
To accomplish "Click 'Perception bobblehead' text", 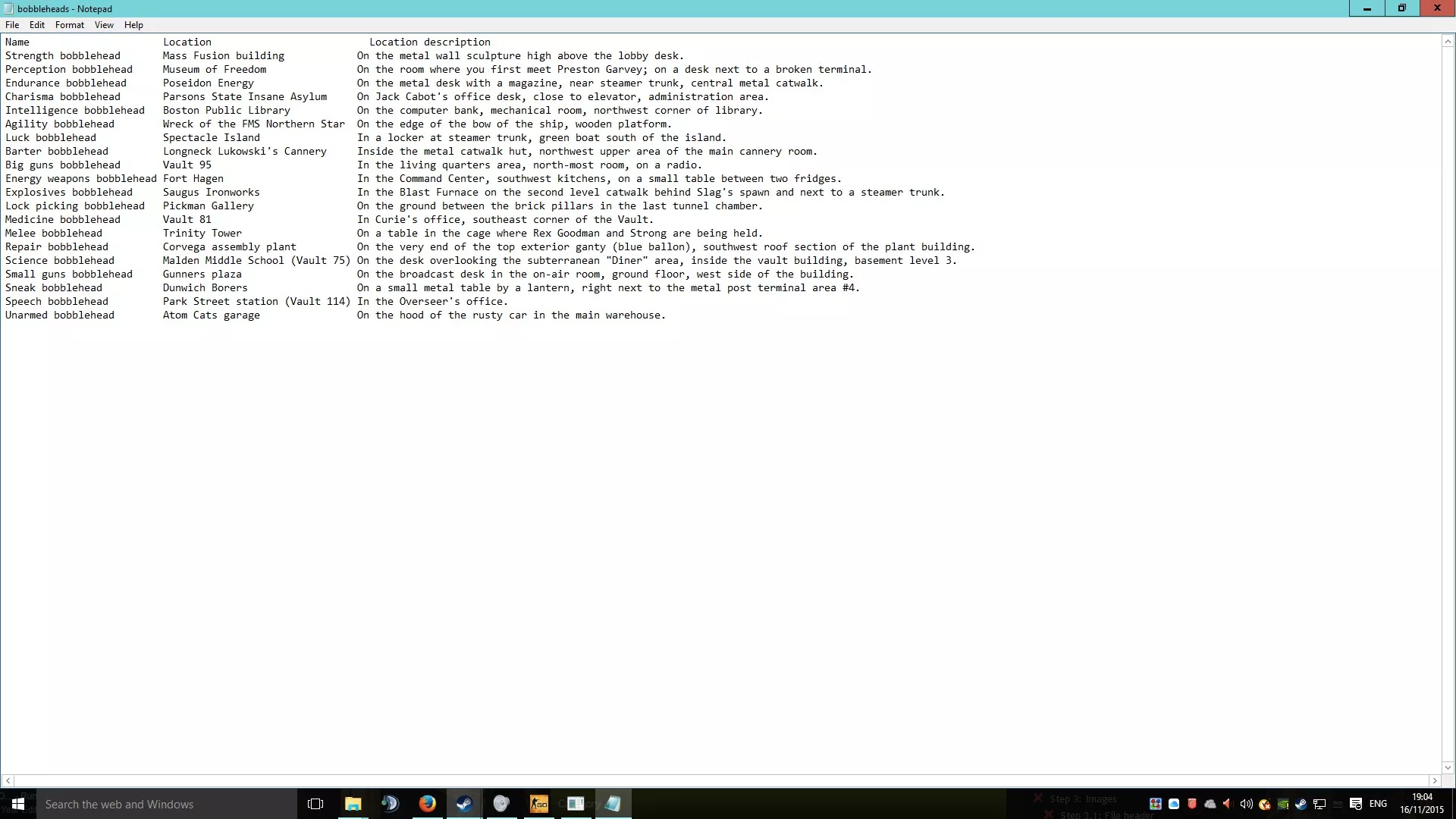I will [x=69, y=70].
